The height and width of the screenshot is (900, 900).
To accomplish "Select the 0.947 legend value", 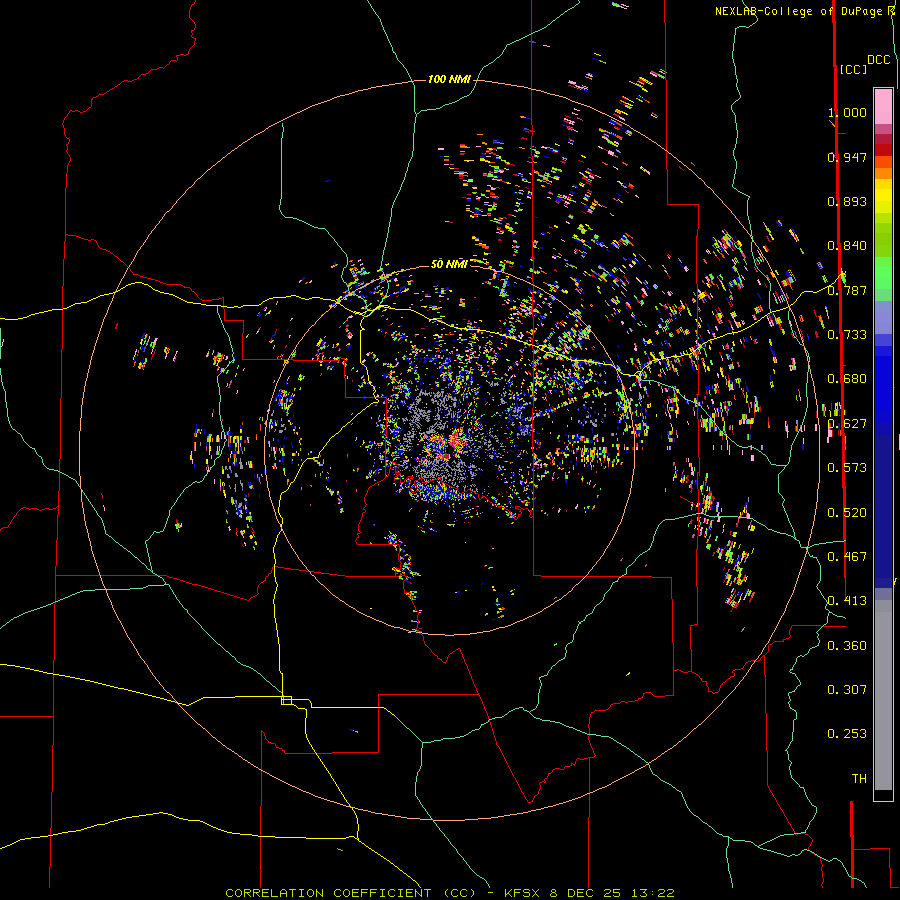I will tap(847, 157).
